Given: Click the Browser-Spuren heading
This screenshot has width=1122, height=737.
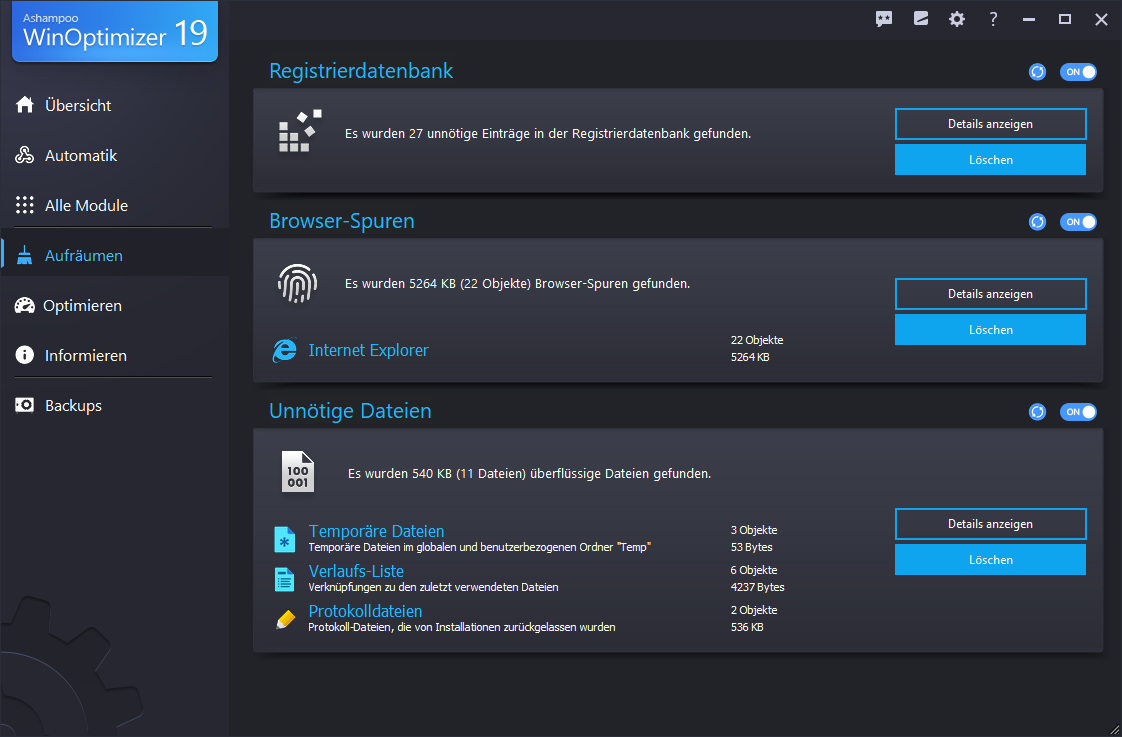Looking at the screenshot, I should [x=342, y=221].
